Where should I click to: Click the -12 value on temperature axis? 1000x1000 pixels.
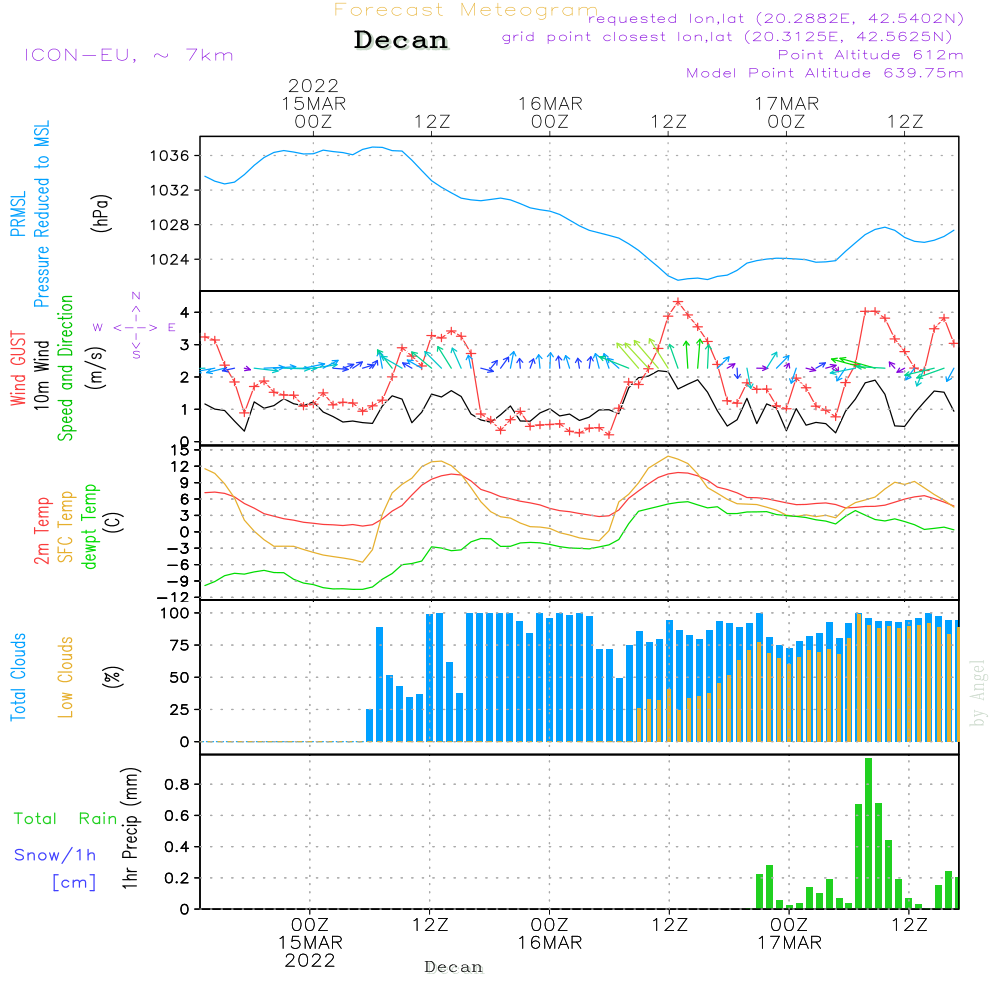(173, 598)
